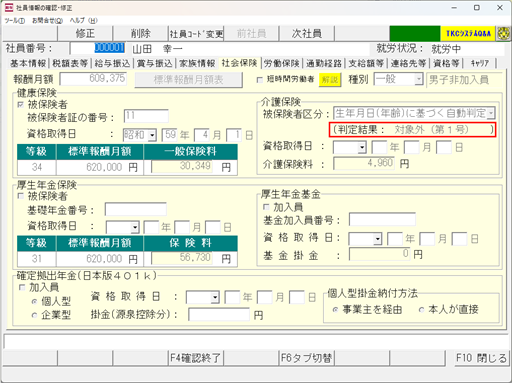The height and width of the screenshot is (383, 512).
Task: Switch to the 家族情報 tab
Action: pos(197,63)
